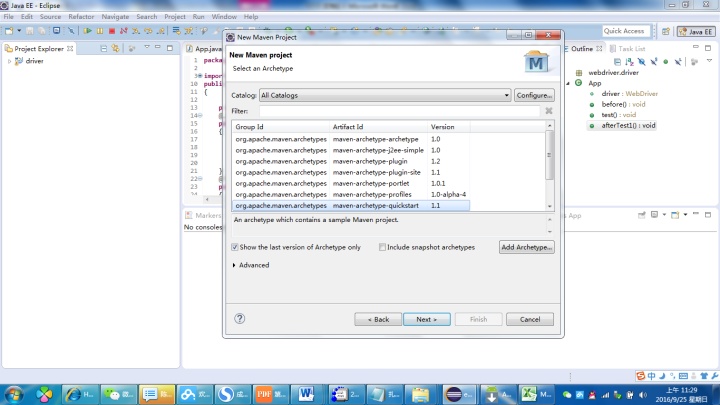Select the maven-archetype-quickstart row
Viewport: 720px width, 405px height.
point(351,206)
